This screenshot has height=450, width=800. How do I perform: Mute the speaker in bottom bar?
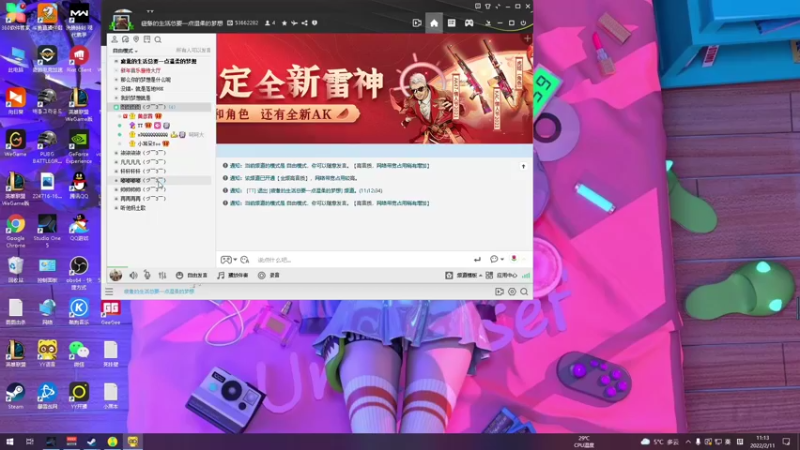click(133, 276)
